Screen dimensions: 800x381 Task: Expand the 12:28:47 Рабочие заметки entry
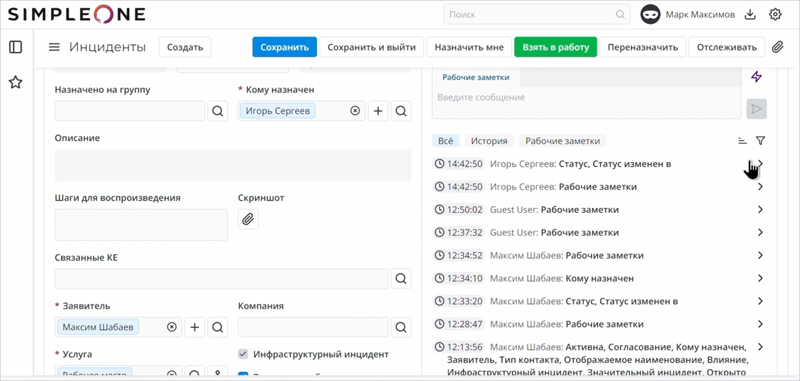pos(760,324)
